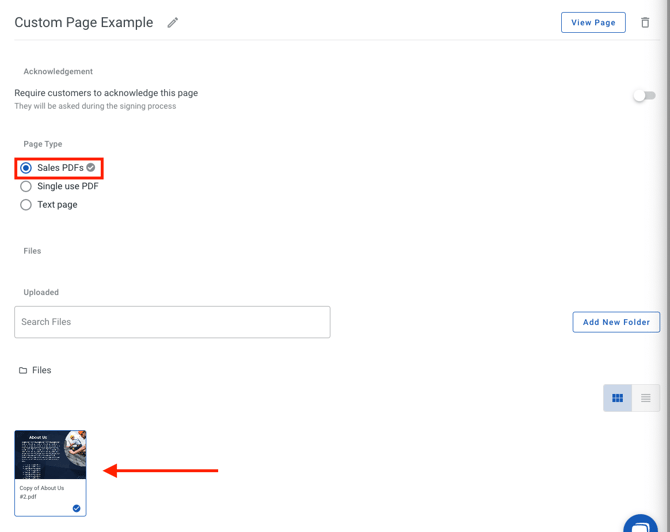Open the About Us PDF thumbnail image
Viewport: 670px width, 532px height.
pos(50,456)
